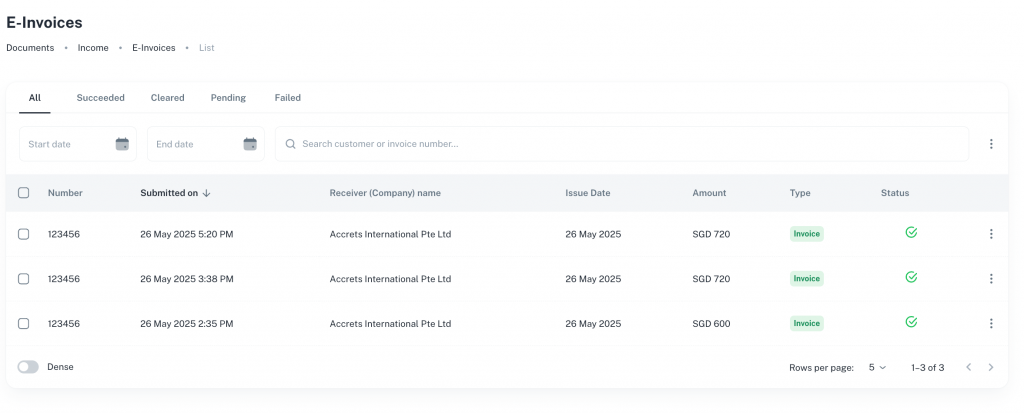Open the toolbar three-dot options menu
This screenshot has width=1024, height=413.
pos(991,144)
